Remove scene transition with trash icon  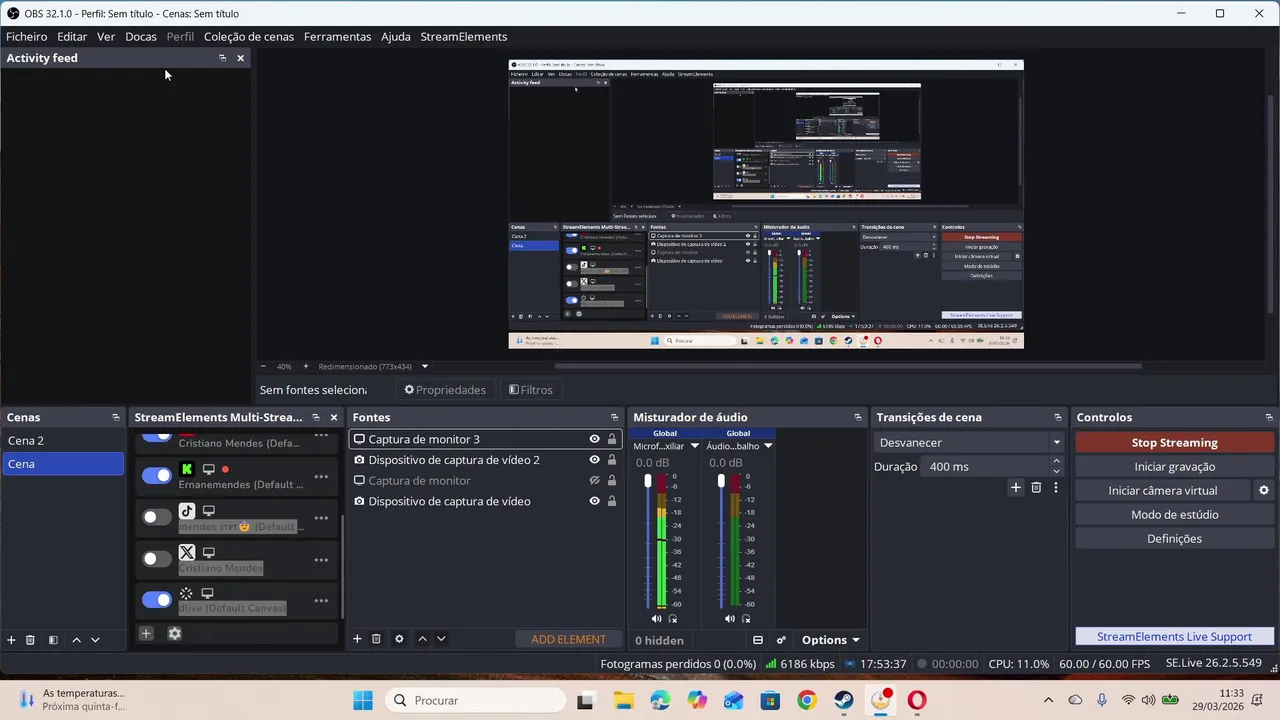click(x=1036, y=488)
